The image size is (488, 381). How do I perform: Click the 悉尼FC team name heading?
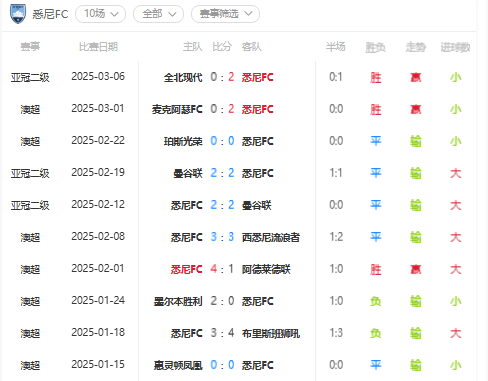coord(50,14)
